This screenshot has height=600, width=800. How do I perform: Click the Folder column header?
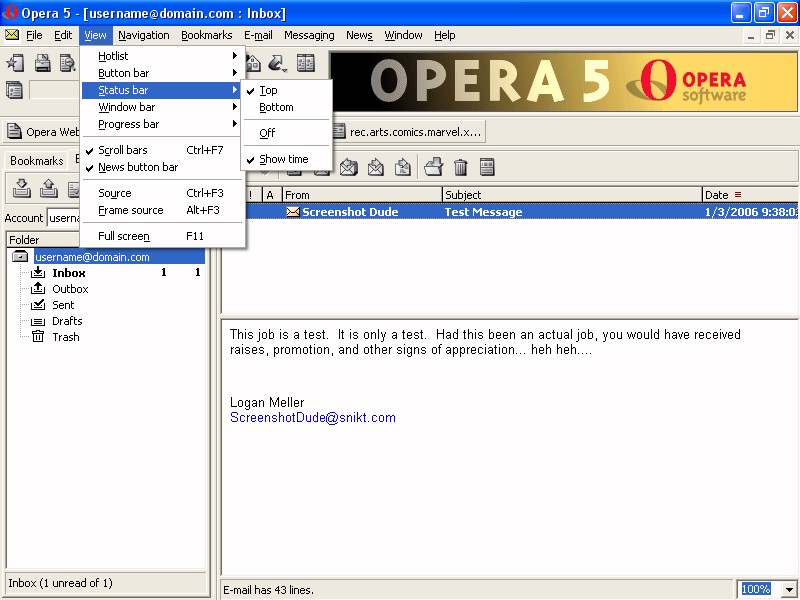43,240
